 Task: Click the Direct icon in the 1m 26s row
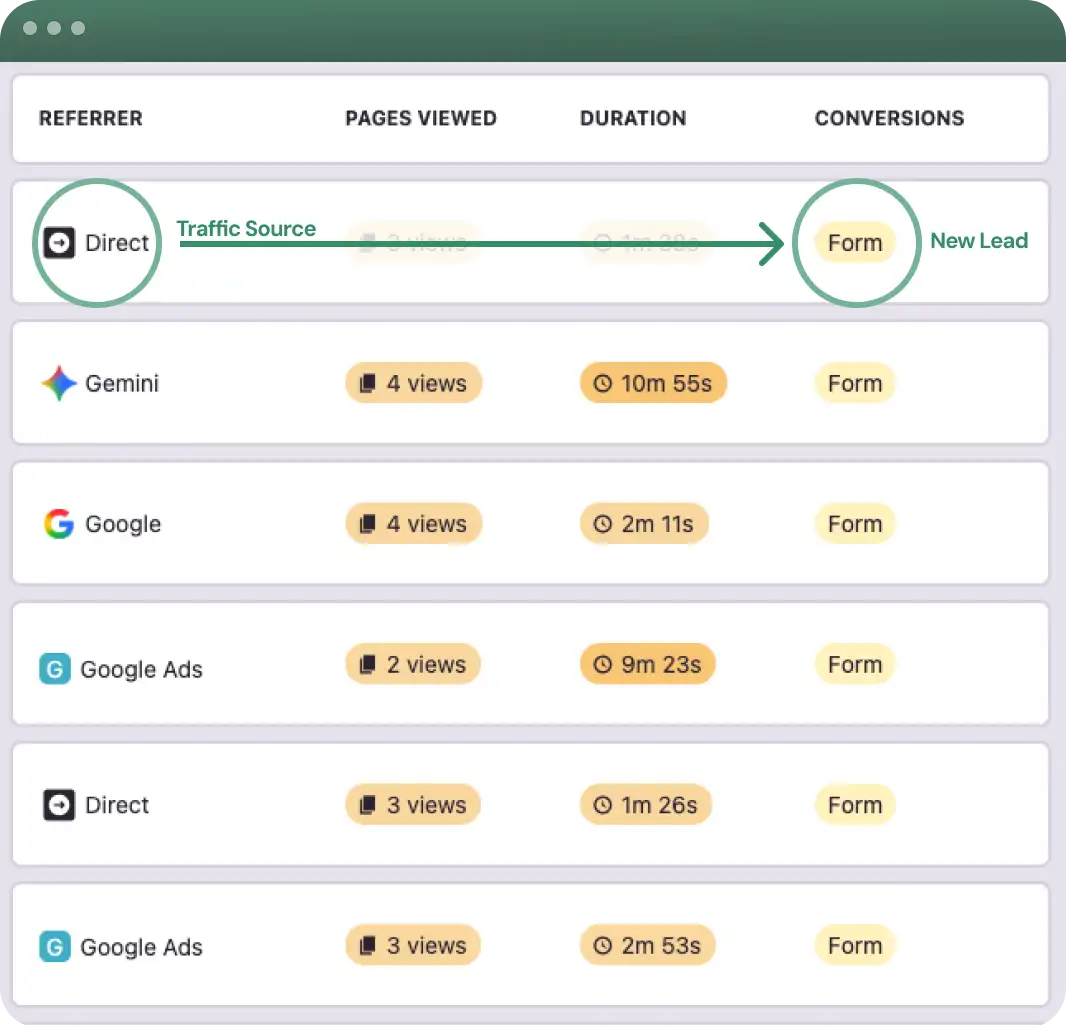59,805
